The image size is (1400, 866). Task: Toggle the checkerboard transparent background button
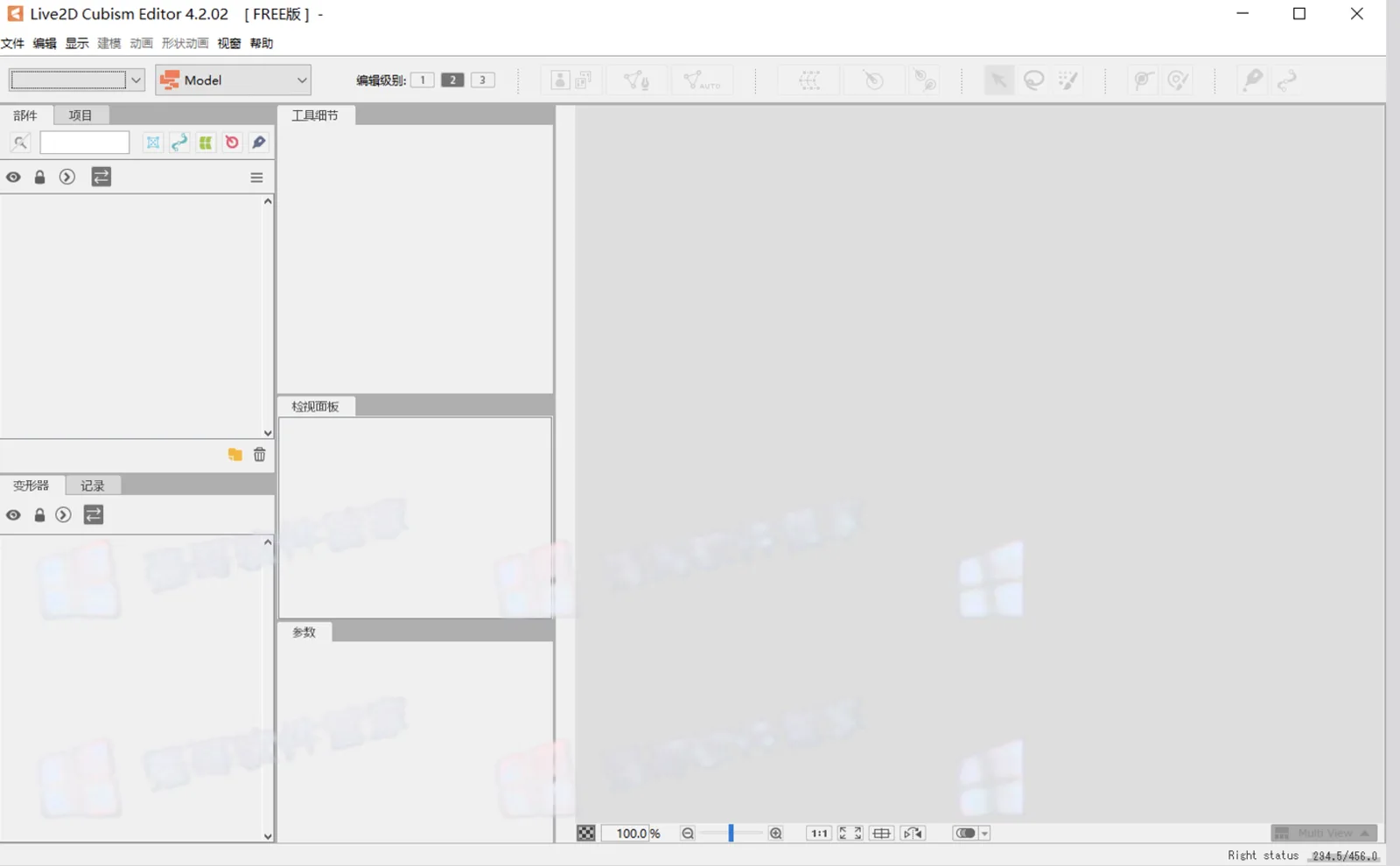click(586, 834)
